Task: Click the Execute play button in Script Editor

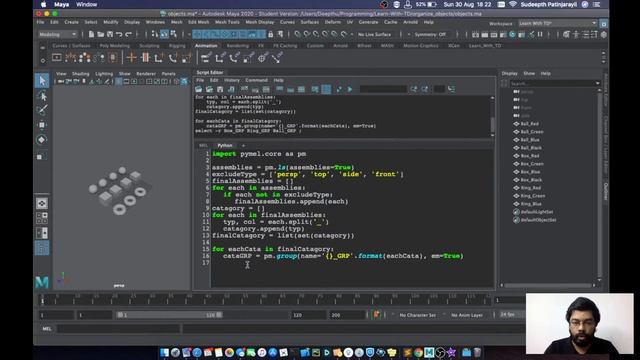Action: pyautogui.click(x=350, y=89)
